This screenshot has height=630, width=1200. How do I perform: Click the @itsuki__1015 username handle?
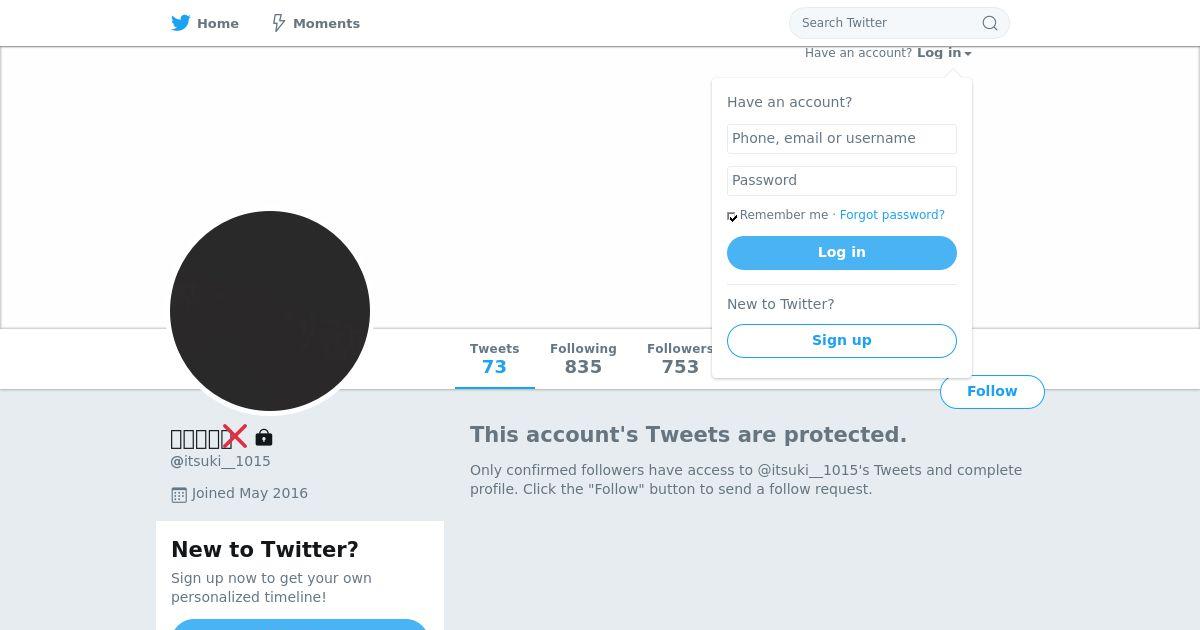(x=221, y=461)
